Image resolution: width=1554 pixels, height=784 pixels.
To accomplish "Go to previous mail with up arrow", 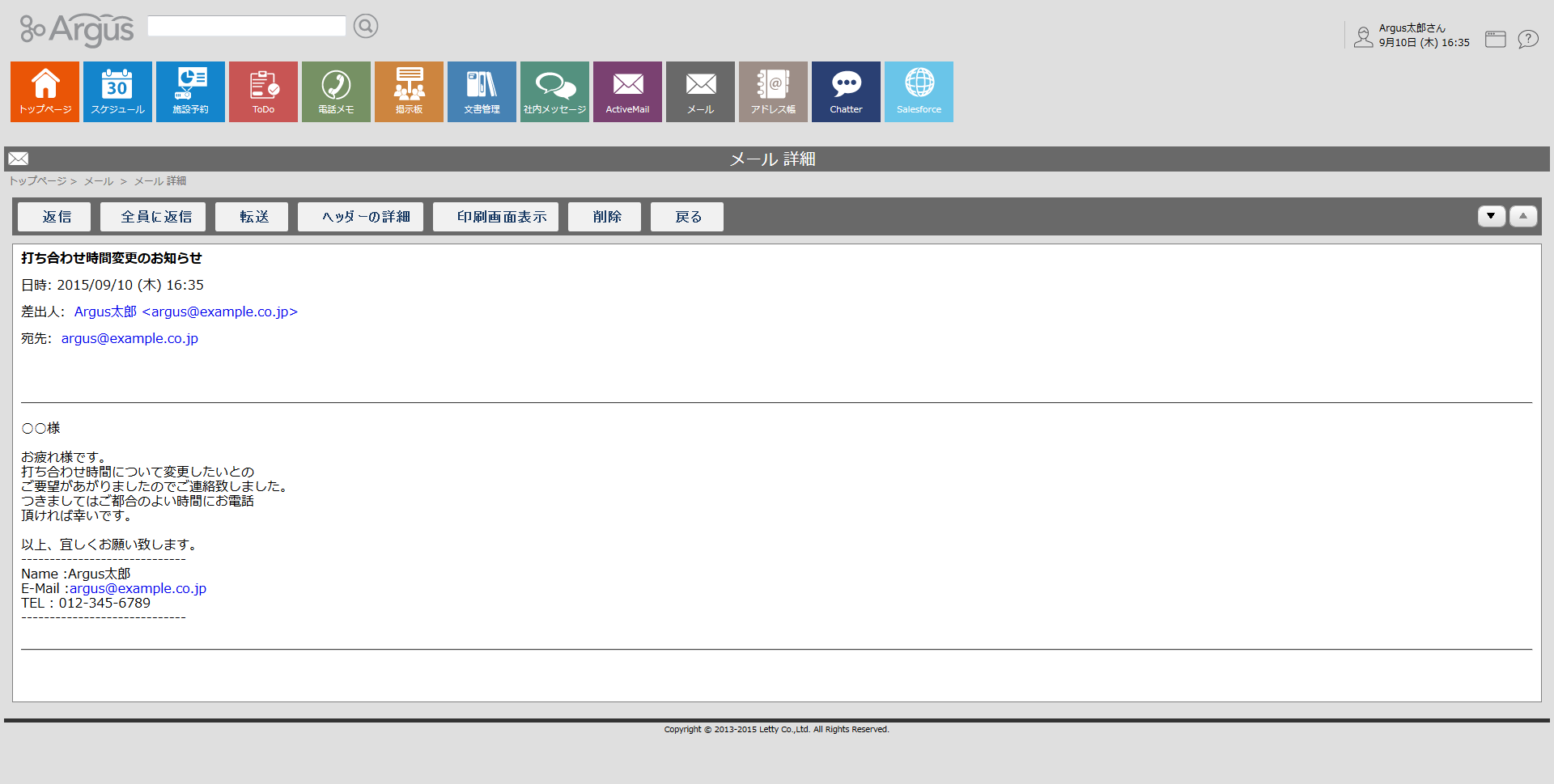I will 1522,216.
